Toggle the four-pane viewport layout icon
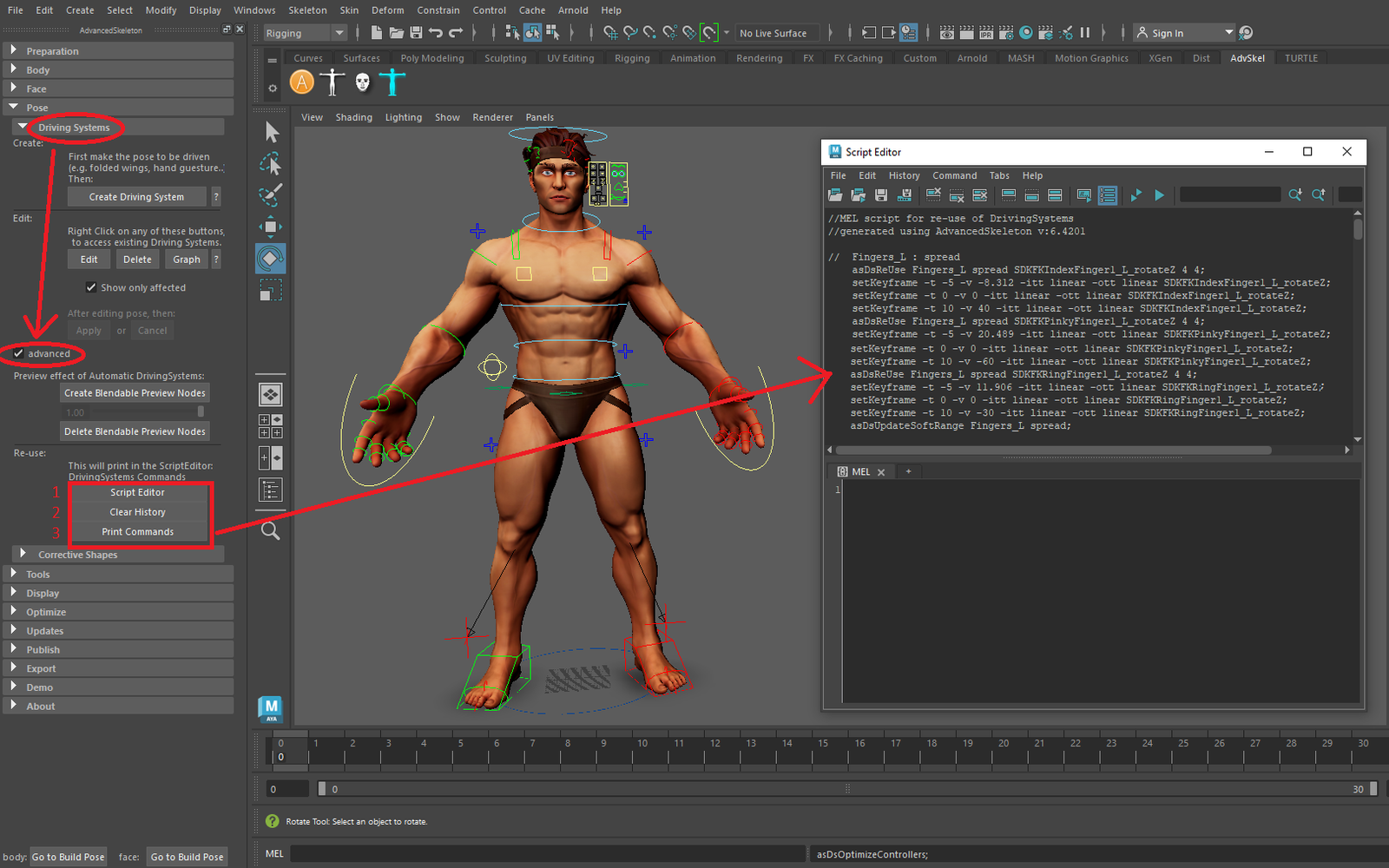Image resolution: width=1389 pixels, height=868 pixels. coord(271,425)
